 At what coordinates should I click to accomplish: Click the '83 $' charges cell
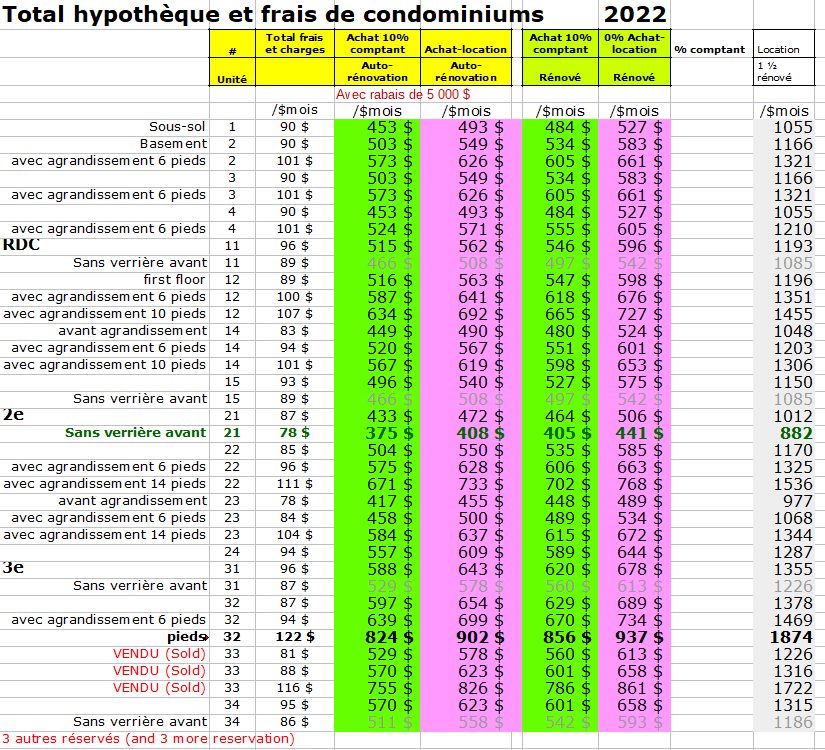tap(295, 331)
